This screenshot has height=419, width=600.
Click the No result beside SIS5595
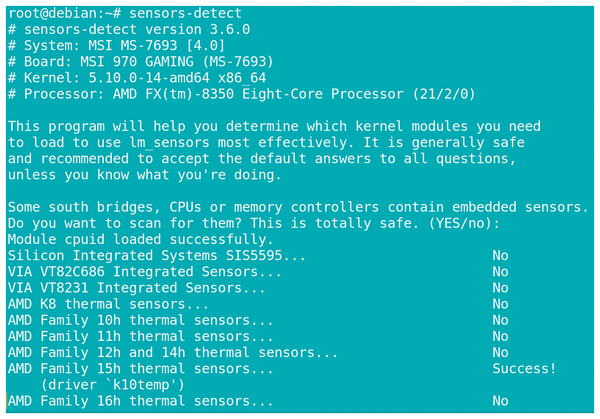pos(501,256)
